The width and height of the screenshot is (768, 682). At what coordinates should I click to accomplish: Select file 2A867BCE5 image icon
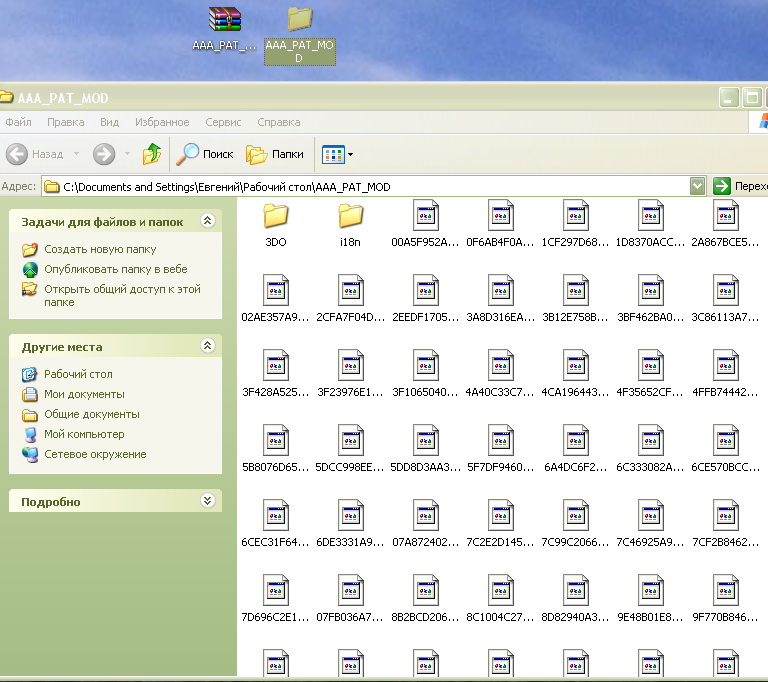point(725,216)
